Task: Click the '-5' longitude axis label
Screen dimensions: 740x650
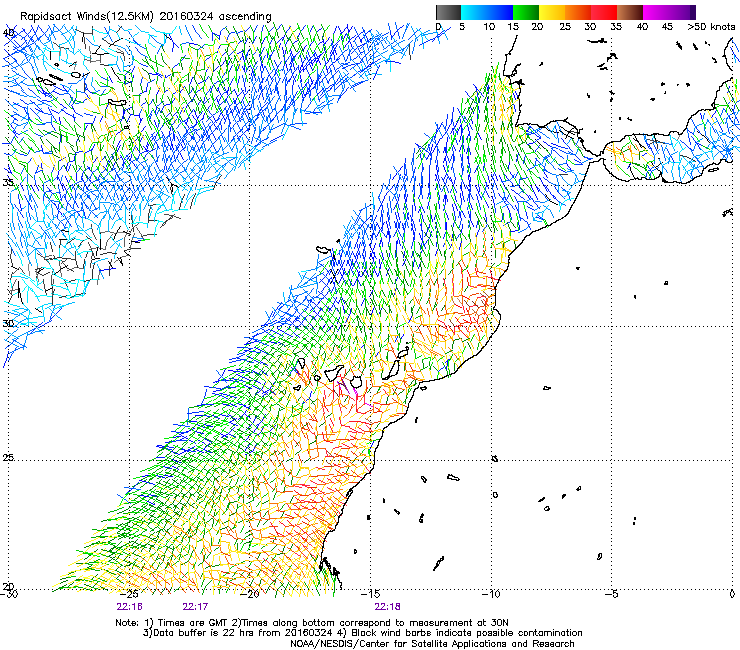Action: pos(611,594)
